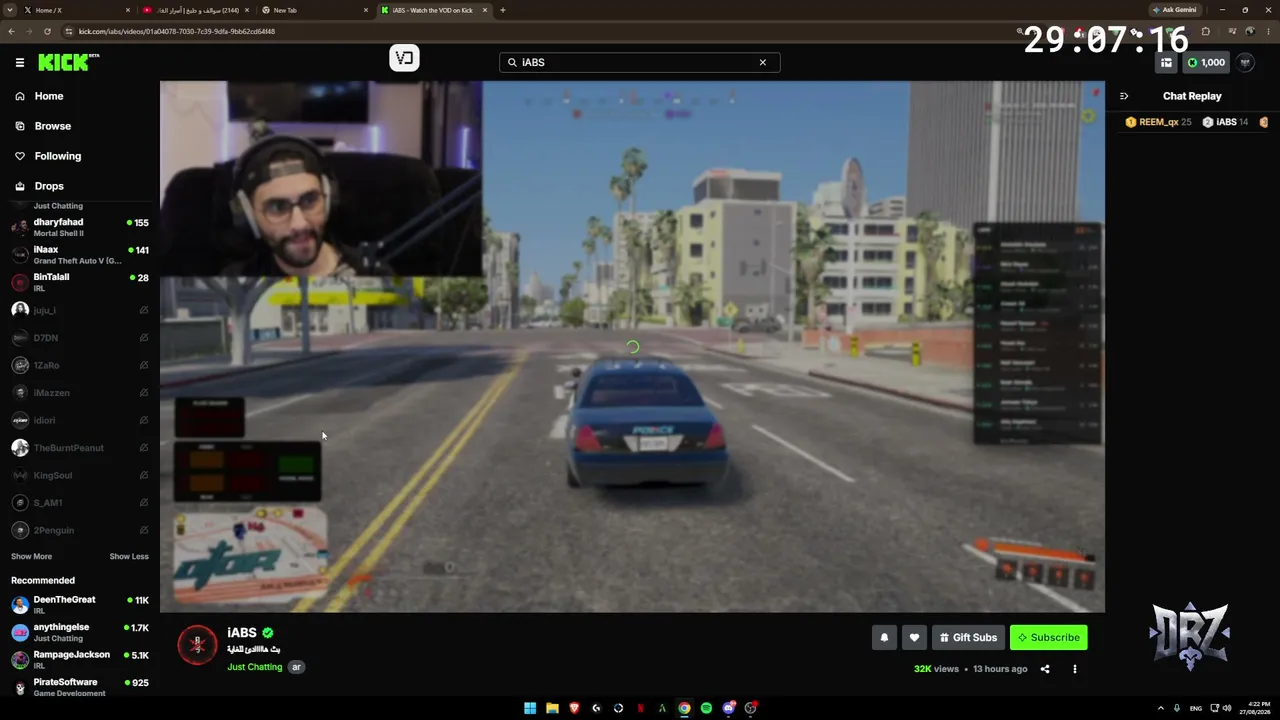Open recommended channel RampageJackson
Screen dimensions: 1280x720
[x=78, y=659]
